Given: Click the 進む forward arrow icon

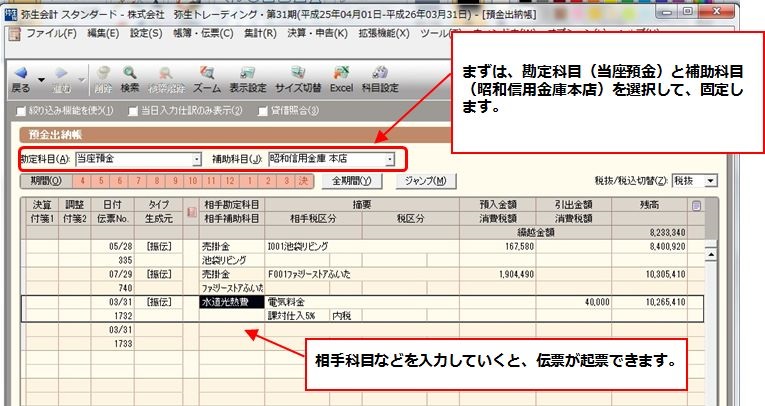Looking at the screenshot, I should [61, 73].
